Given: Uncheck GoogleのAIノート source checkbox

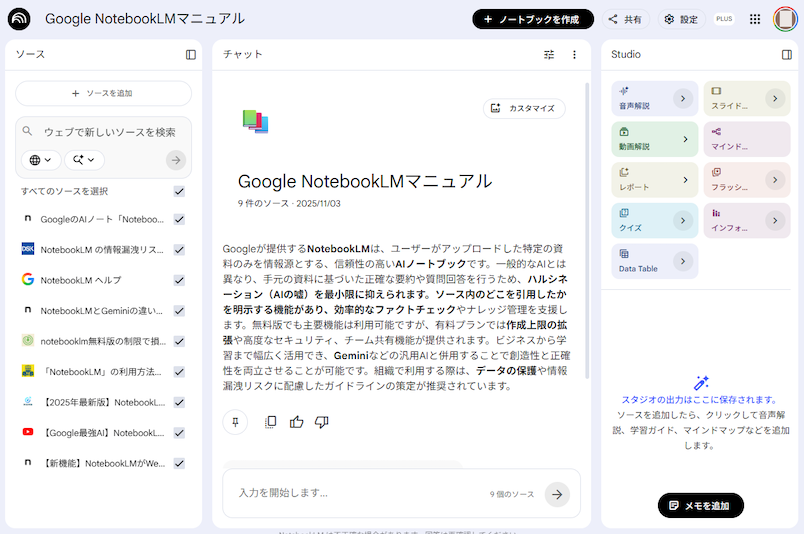Looking at the screenshot, I should click(x=179, y=220).
